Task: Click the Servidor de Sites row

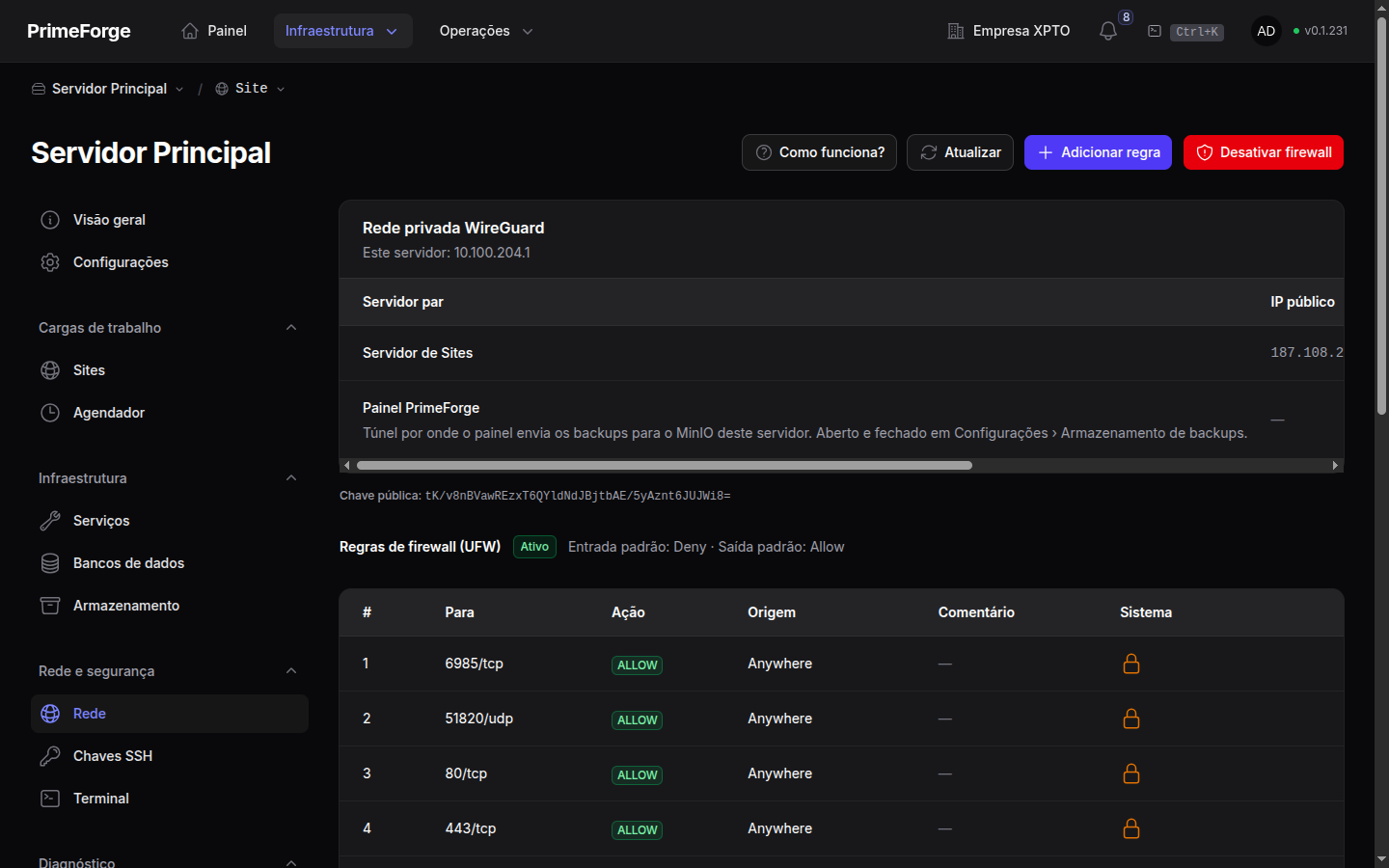Action: point(841,353)
